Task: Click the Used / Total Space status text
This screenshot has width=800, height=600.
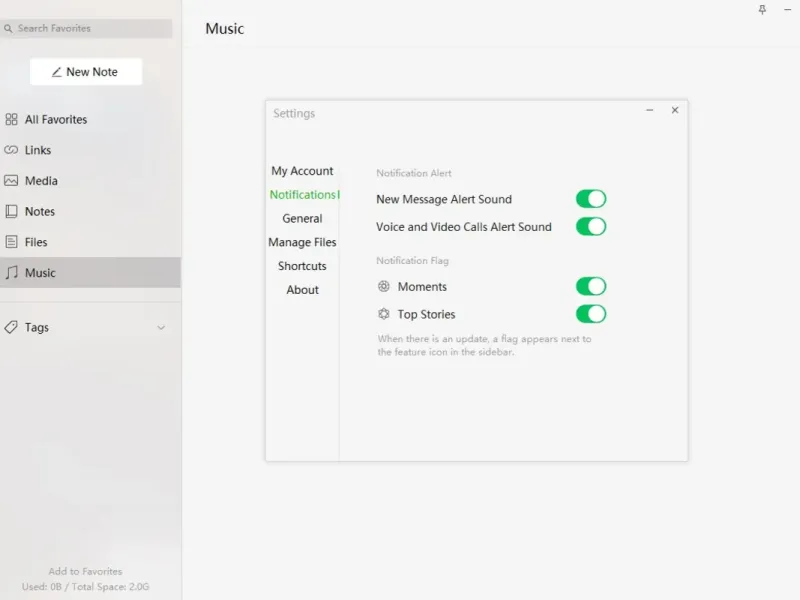Action: click(85, 587)
